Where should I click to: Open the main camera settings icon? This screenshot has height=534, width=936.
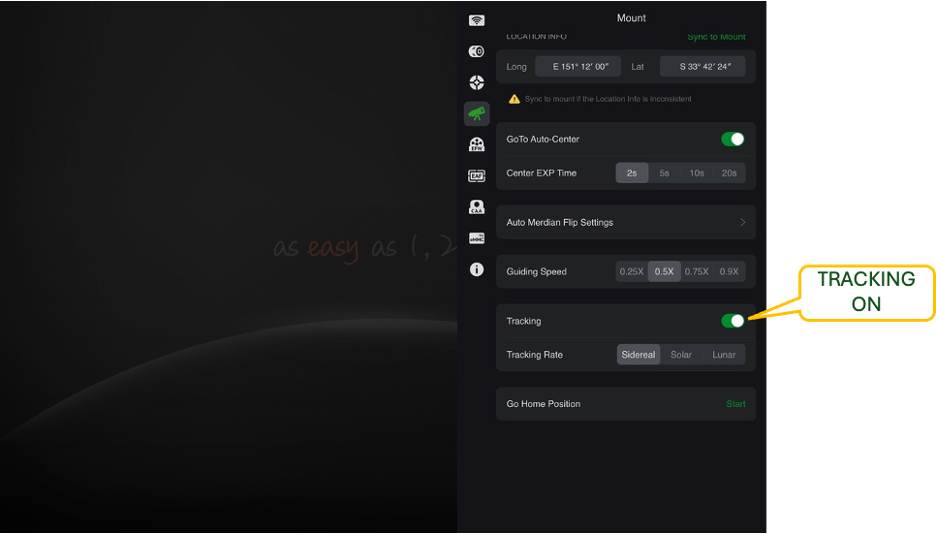click(477, 51)
